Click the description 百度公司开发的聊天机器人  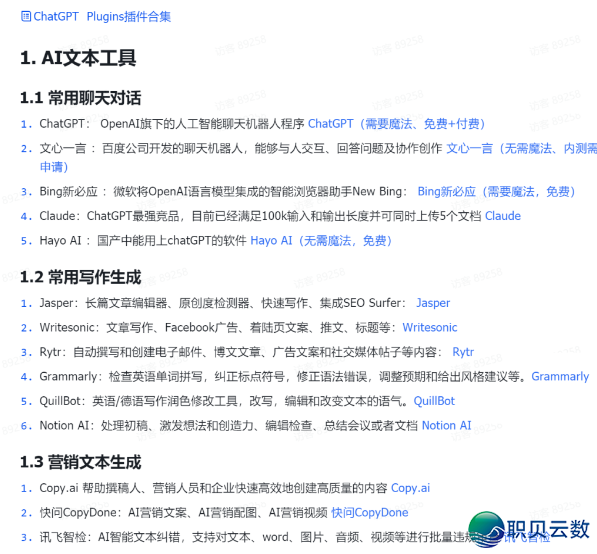click(172, 148)
